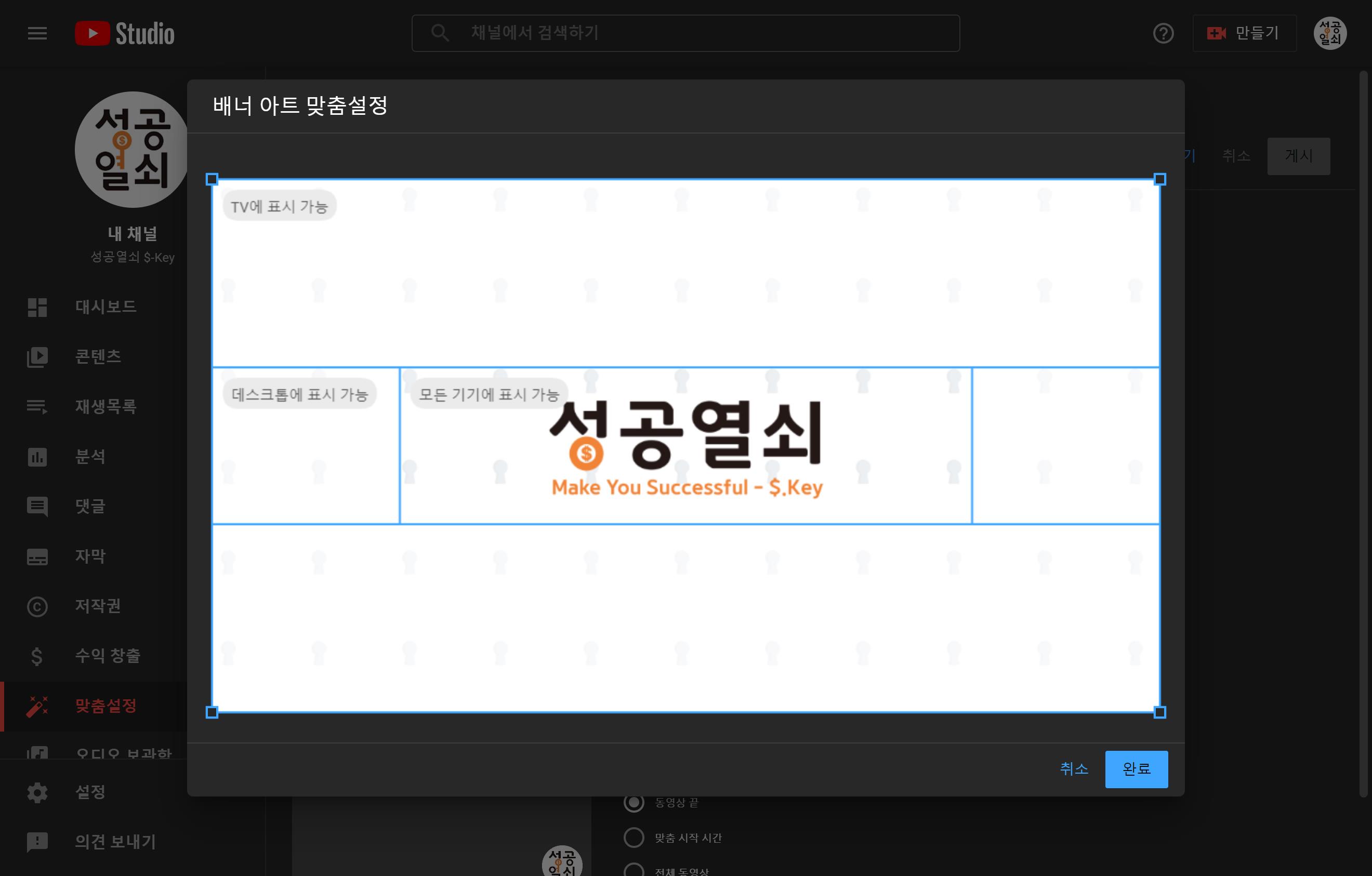1372x876 pixels.
Task: Click the 취소 link beside 게시 button
Action: click(x=1236, y=156)
